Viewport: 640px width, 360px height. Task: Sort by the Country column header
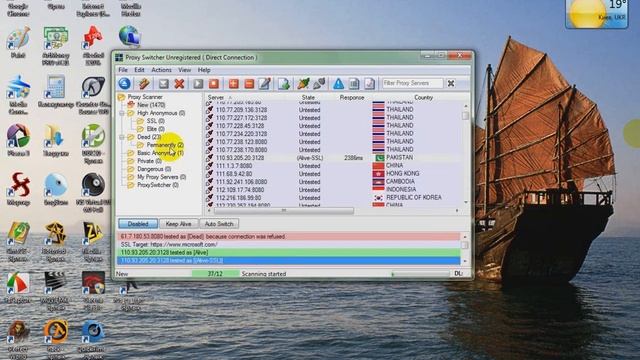(423, 98)
